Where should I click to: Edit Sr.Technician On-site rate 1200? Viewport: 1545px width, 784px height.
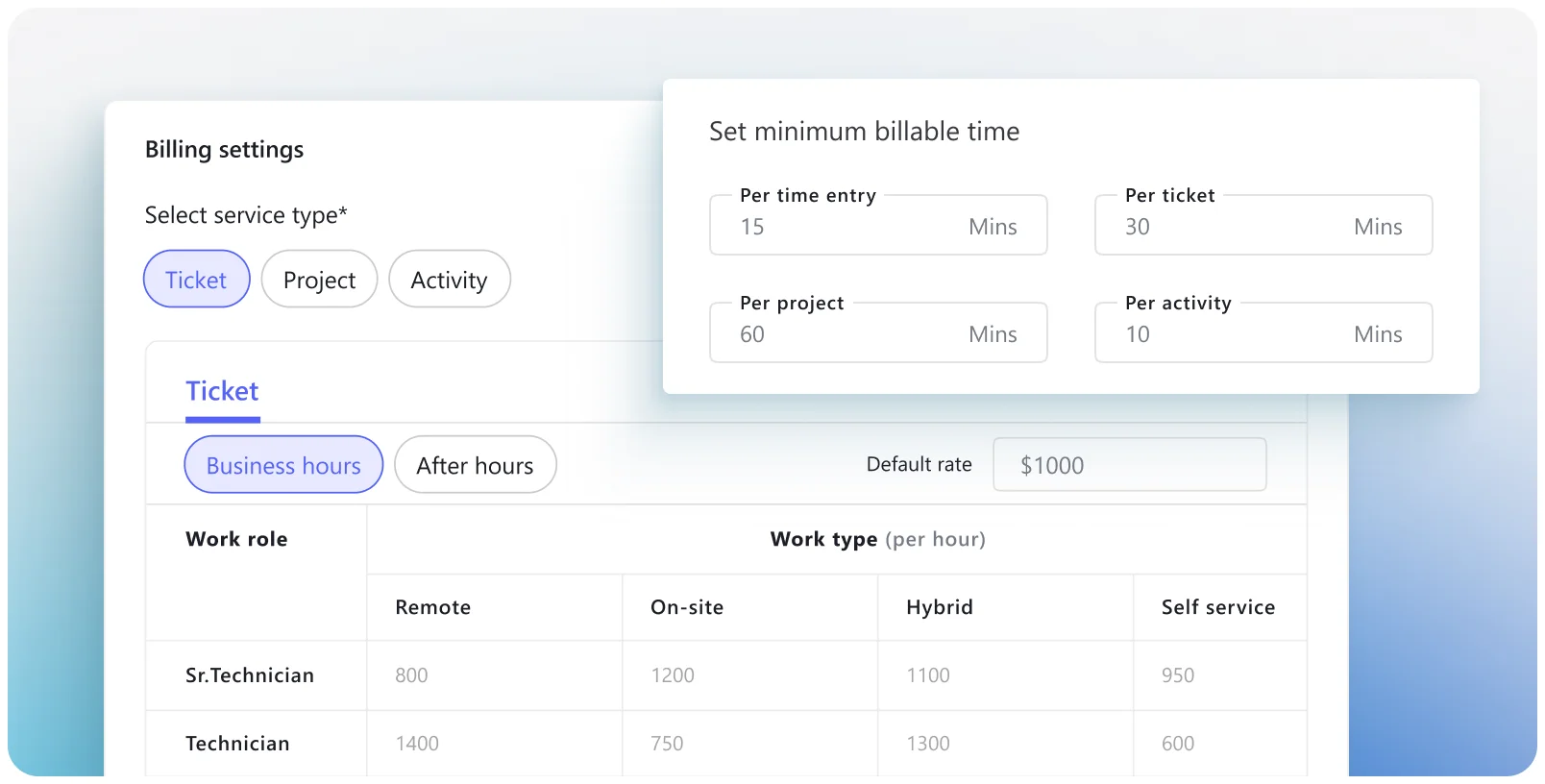673,675
